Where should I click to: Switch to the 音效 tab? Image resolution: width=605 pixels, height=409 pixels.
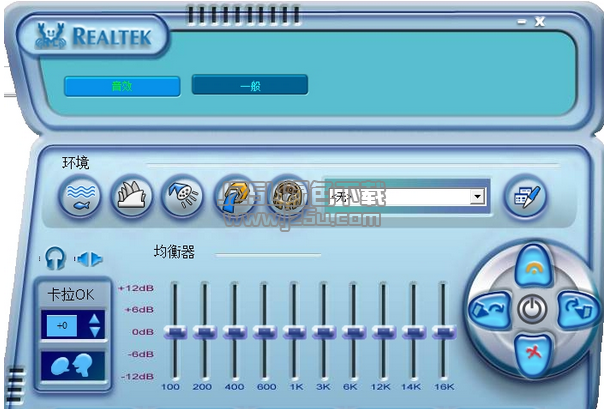pos(122,86)
